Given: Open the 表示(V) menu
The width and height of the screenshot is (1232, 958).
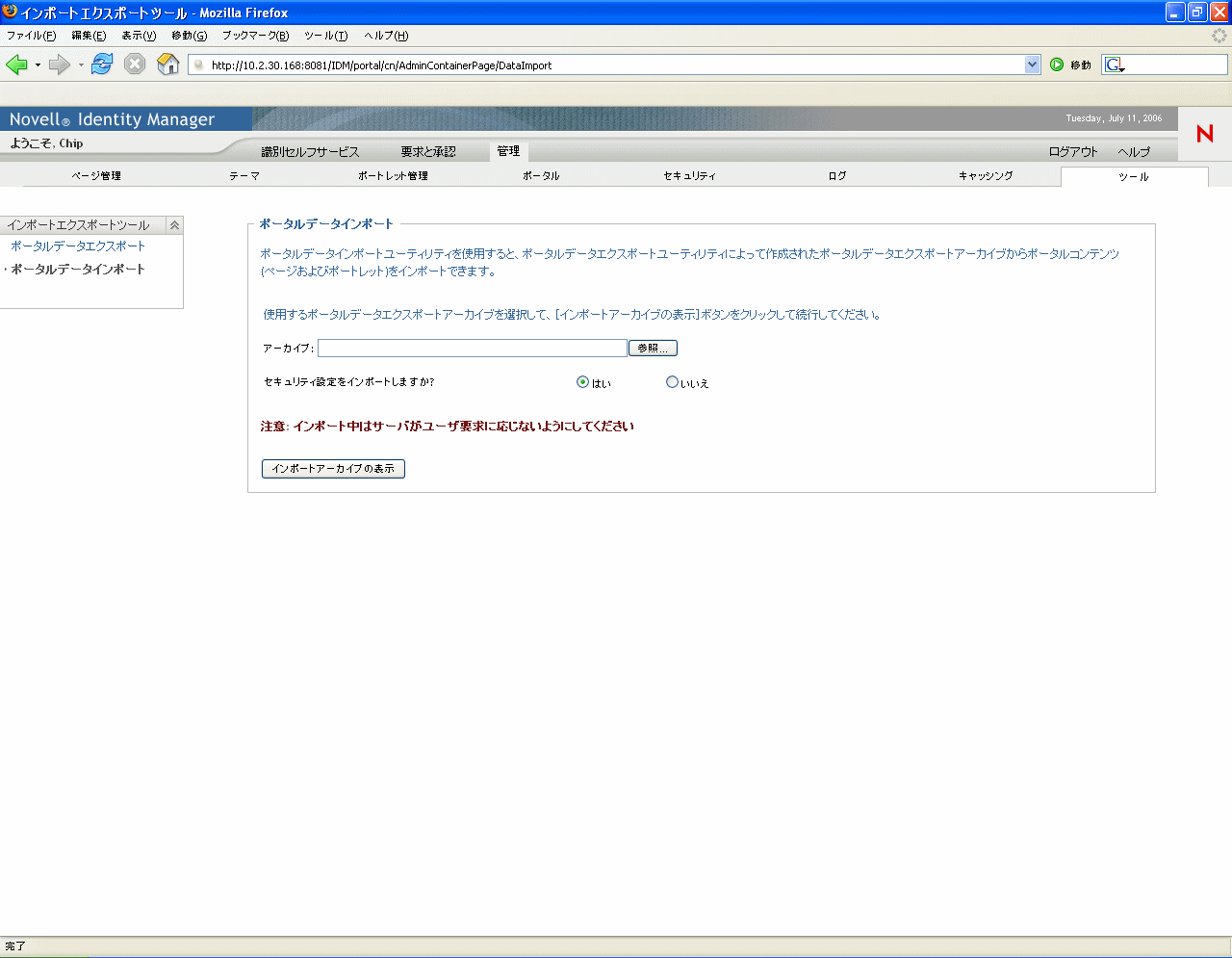Looking at the screenshot, I should (139, 36).
